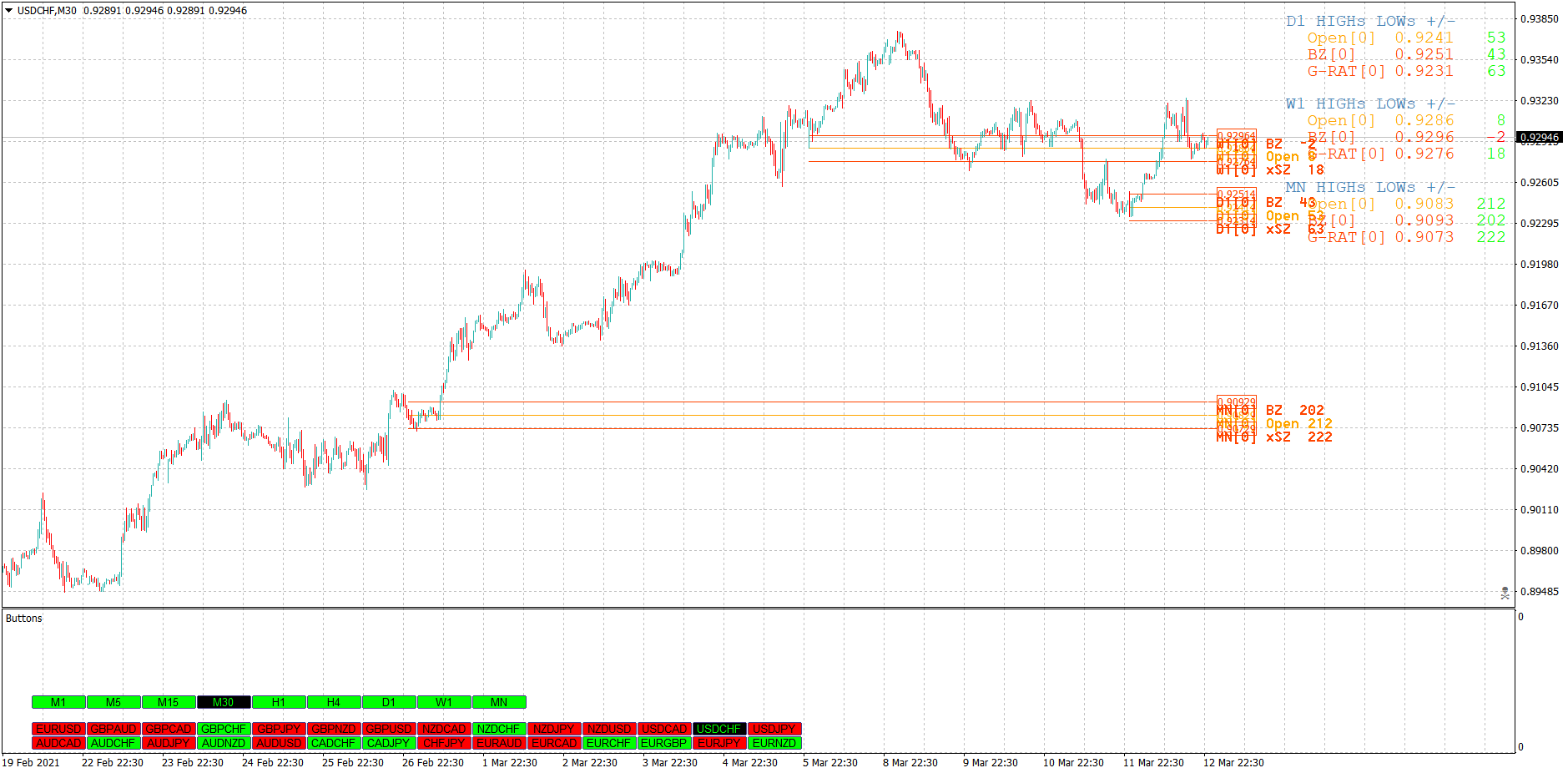Click the AUDCAD symbol button

click(x=58, y=742)
